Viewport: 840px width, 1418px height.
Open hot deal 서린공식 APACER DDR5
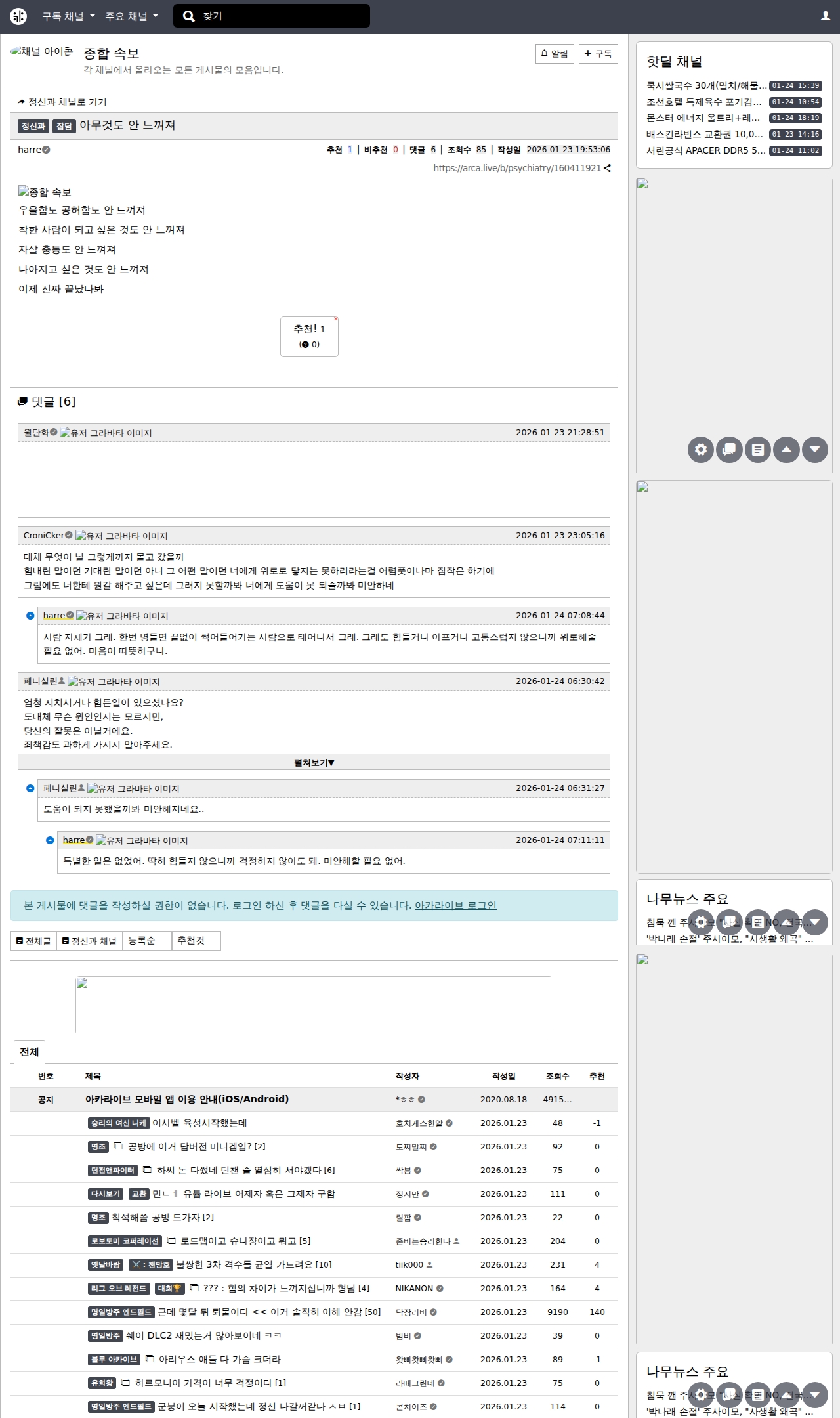point(706,150)
